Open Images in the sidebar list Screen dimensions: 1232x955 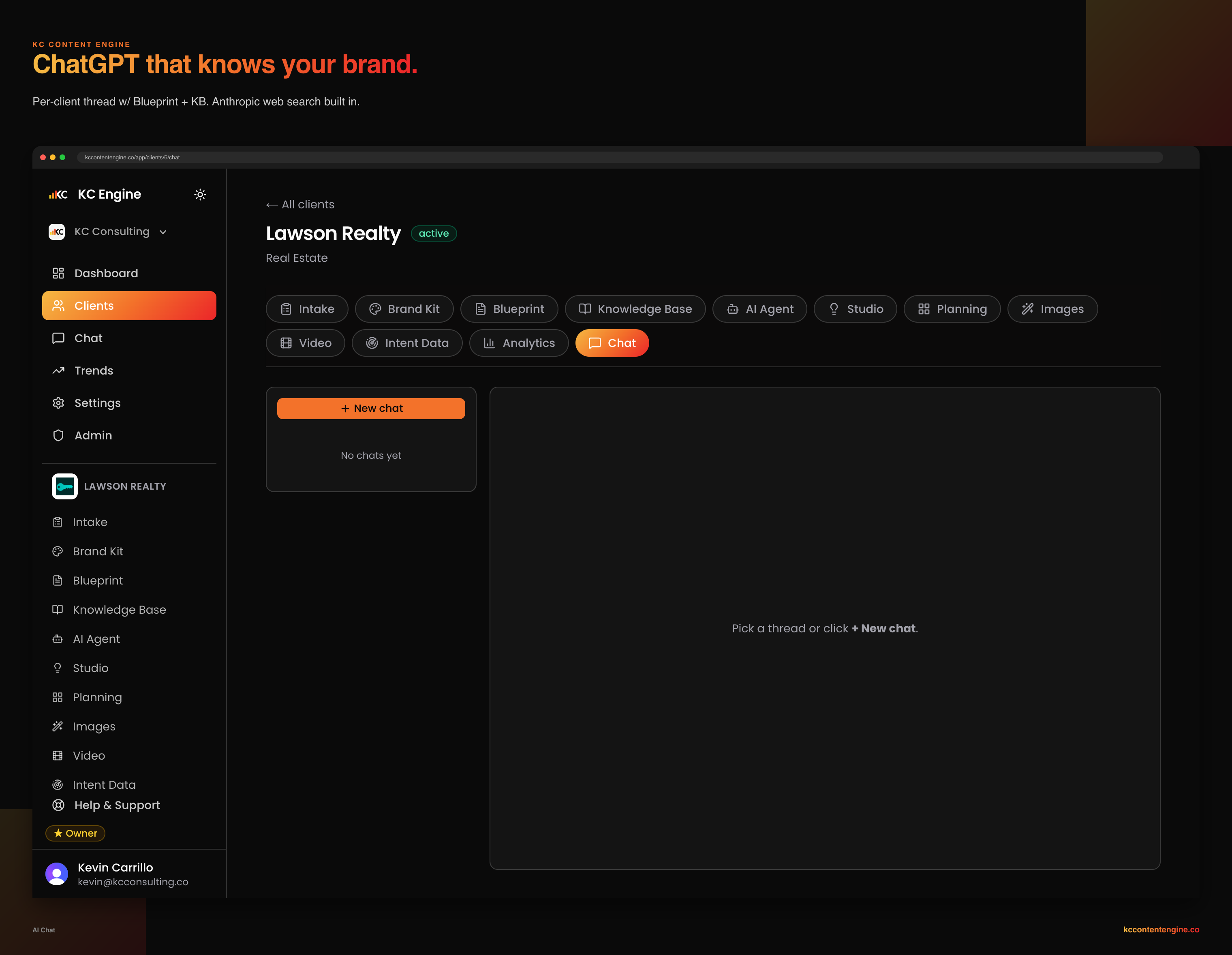tap(129, 726)
